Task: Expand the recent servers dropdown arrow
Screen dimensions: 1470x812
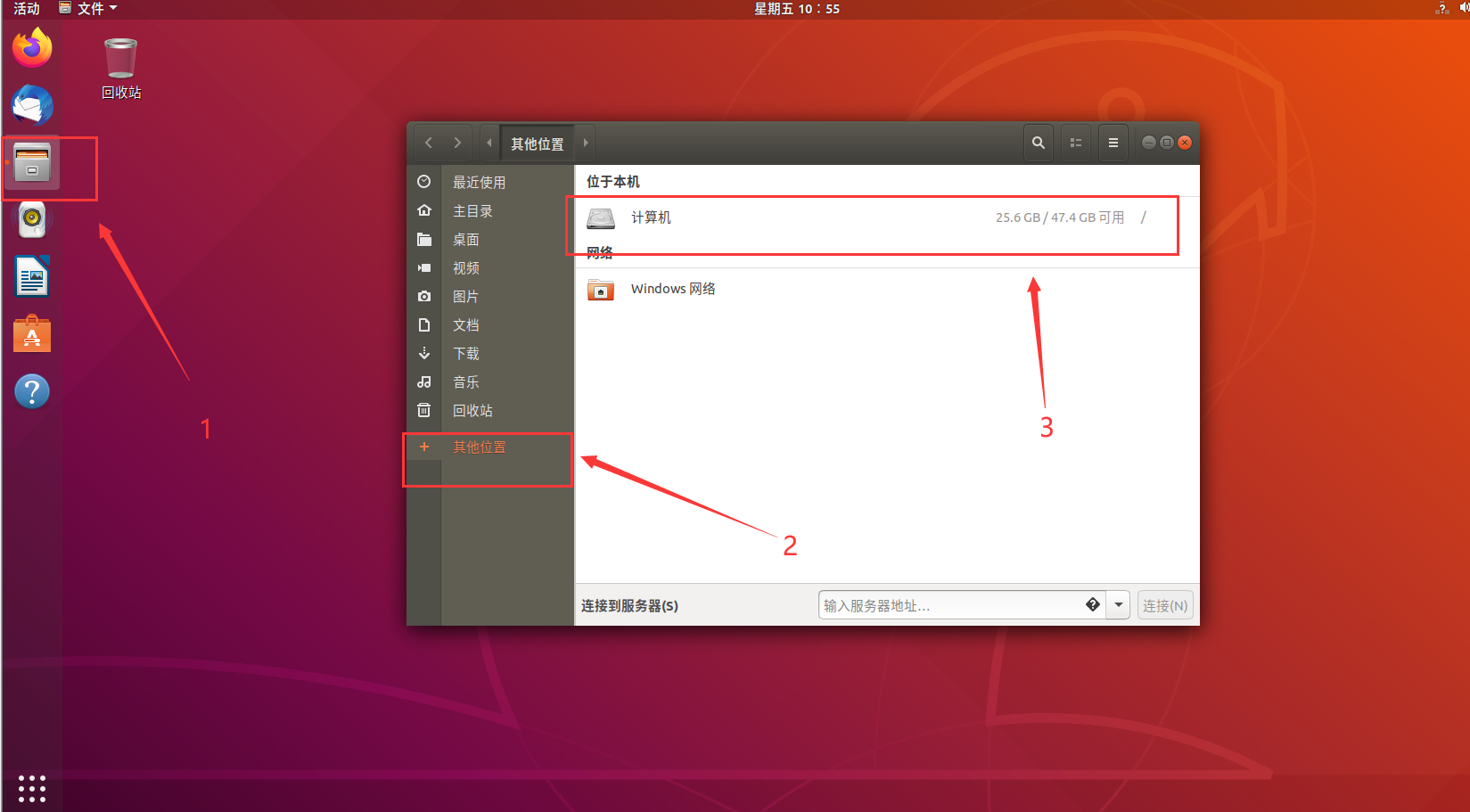Action: (1119, 605)
